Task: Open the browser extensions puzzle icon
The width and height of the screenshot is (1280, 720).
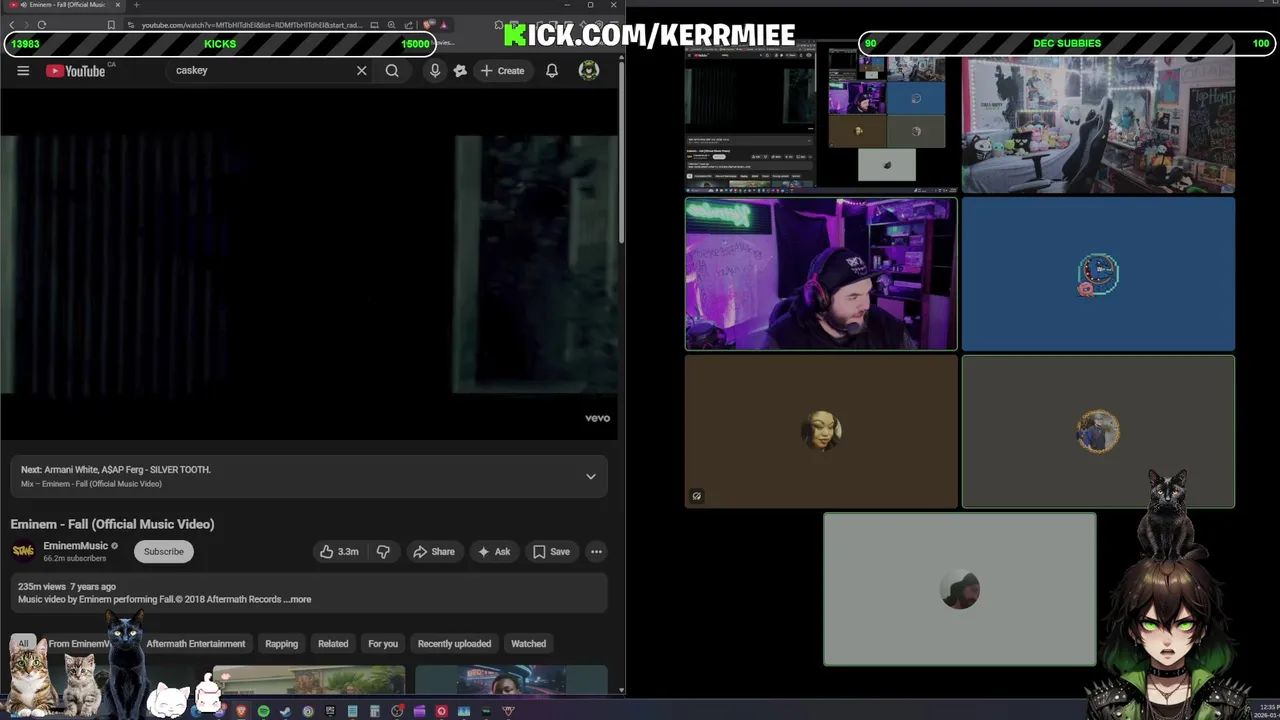Action: pos(499,24)
